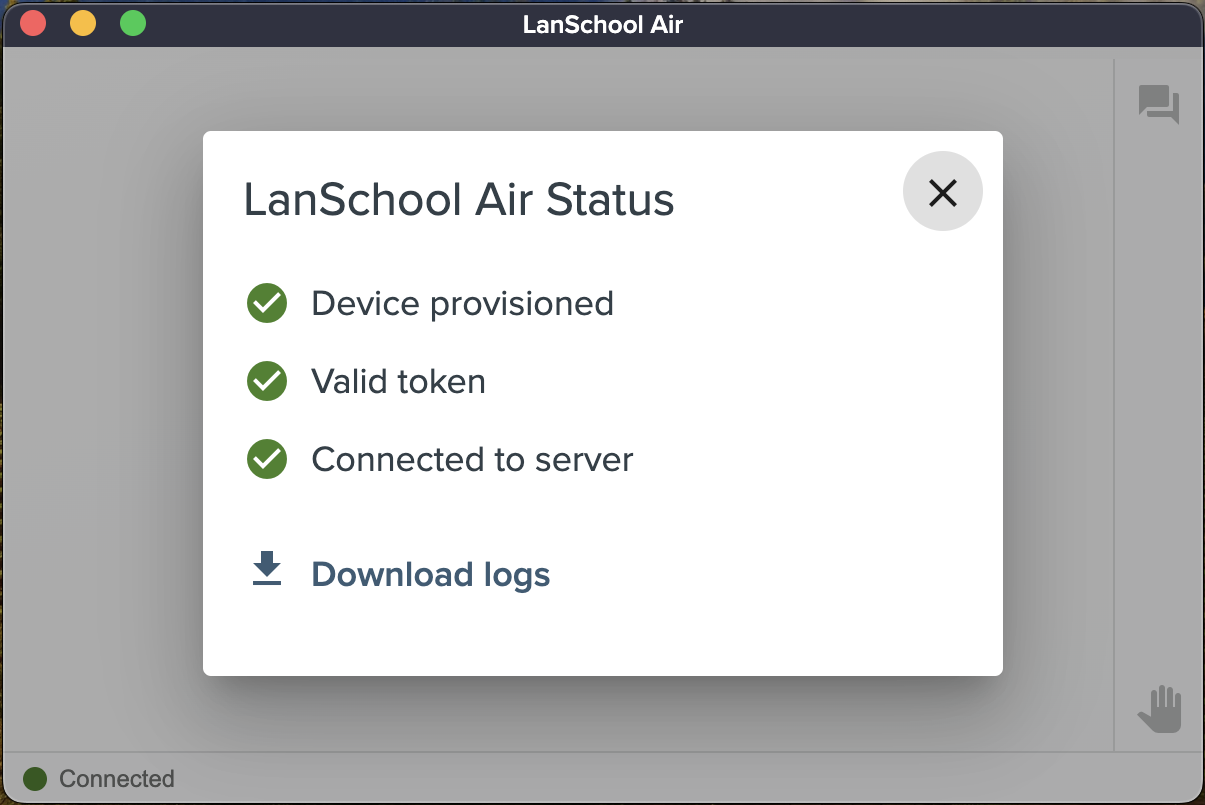Image resolution: width=1205 pixels, height=805 pixels.
Task: Click the download arrow icon
Action: [267, 568]
